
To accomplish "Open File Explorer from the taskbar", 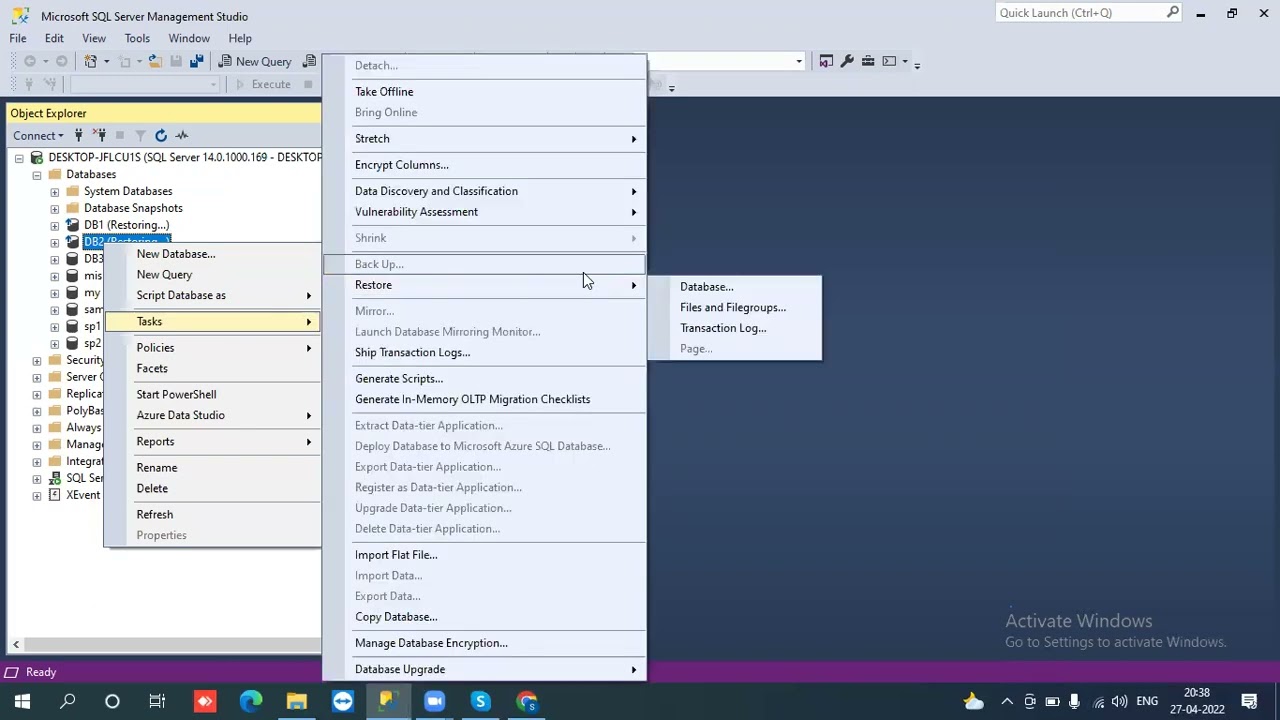I will point(296,701).
